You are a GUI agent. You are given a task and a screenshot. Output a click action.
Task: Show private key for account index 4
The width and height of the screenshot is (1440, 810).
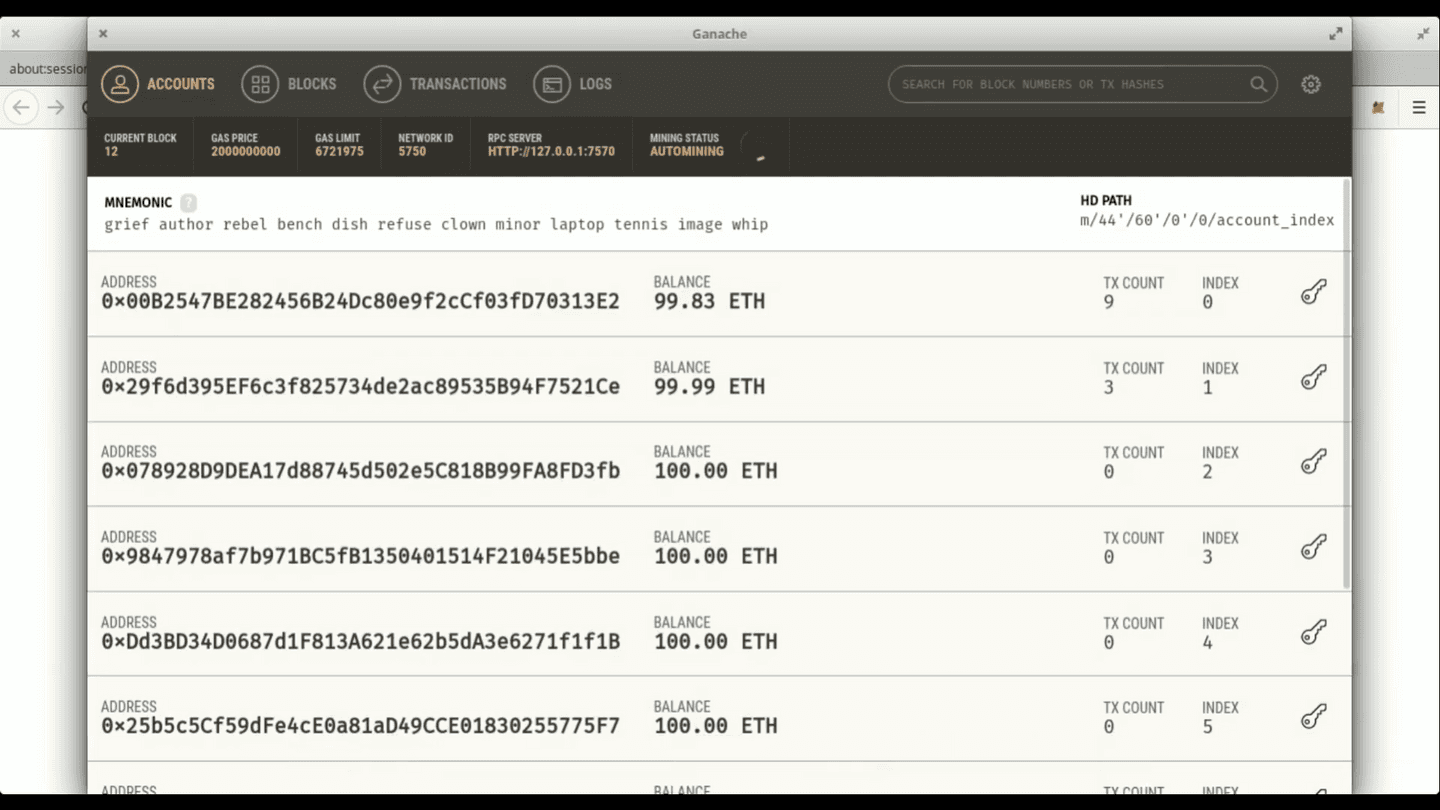pyautogui.click(x=1313, y=632)
